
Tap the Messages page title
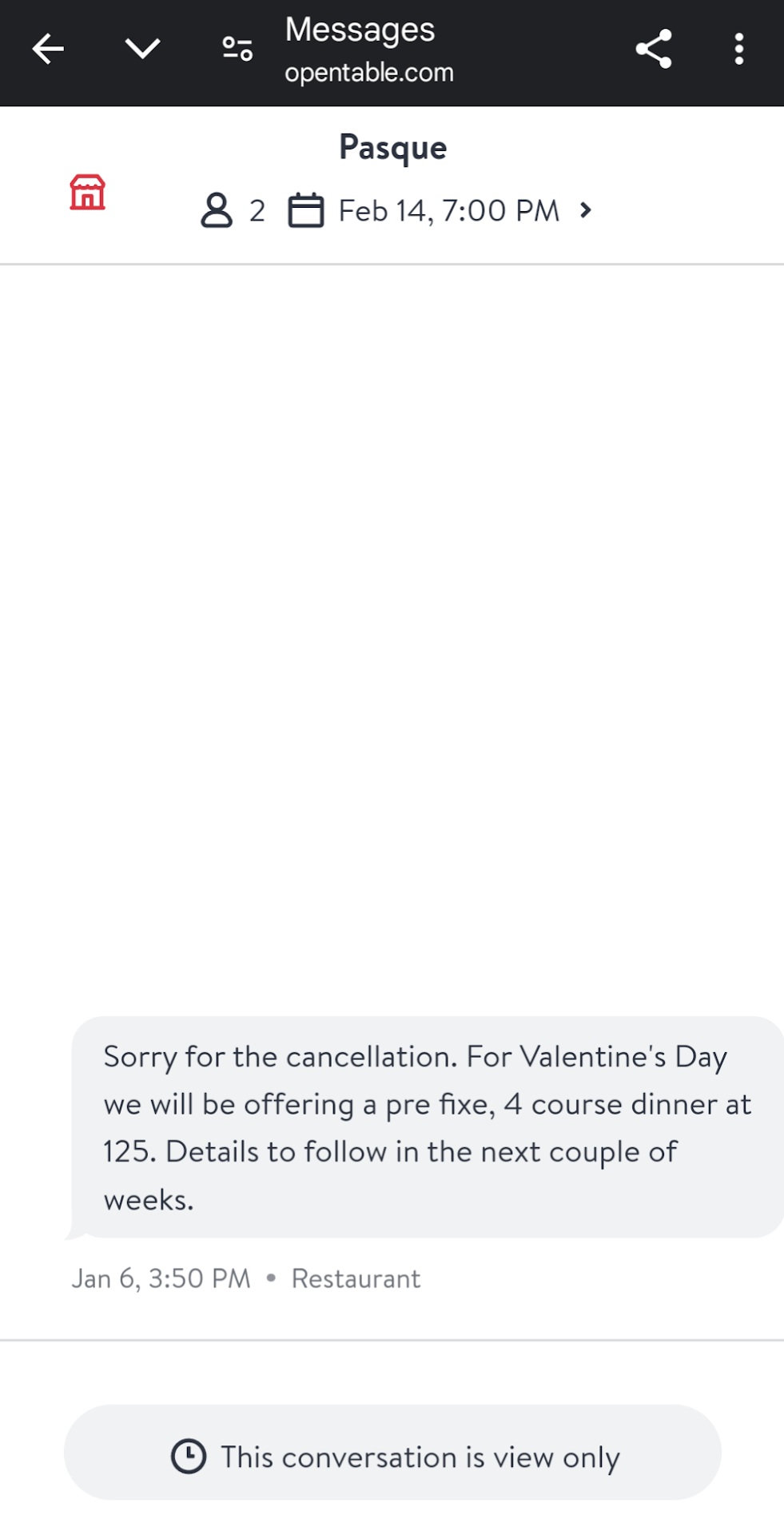[x=360, y=30]
